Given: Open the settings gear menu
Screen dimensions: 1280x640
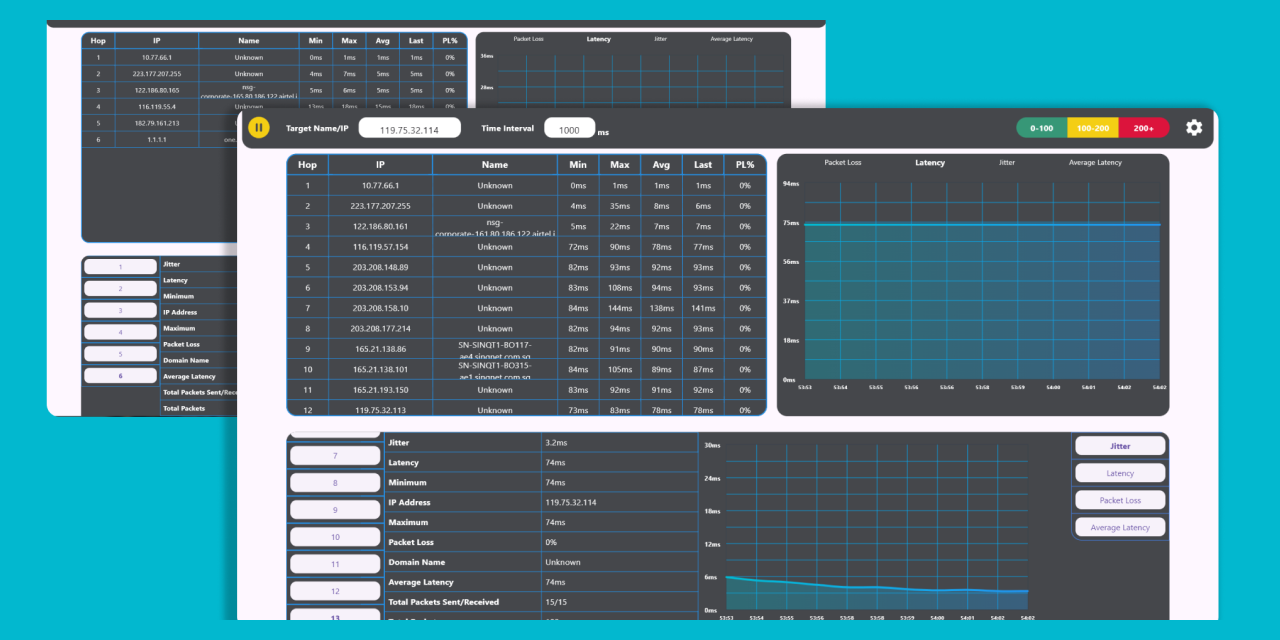Looking at the screenshot, I should [x=1193, y=127].
